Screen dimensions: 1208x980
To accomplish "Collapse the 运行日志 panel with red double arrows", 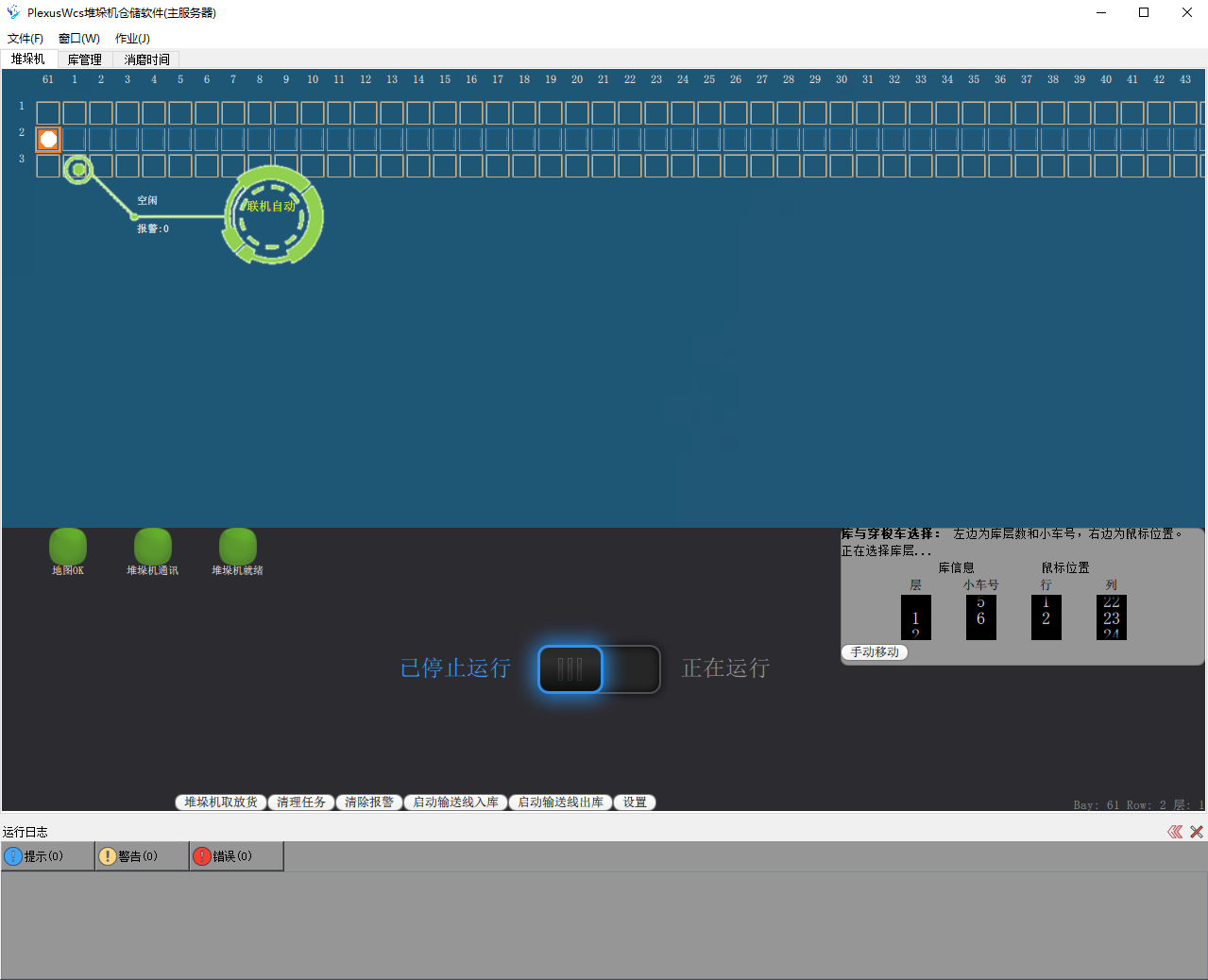I will [x=1175, y=832].
